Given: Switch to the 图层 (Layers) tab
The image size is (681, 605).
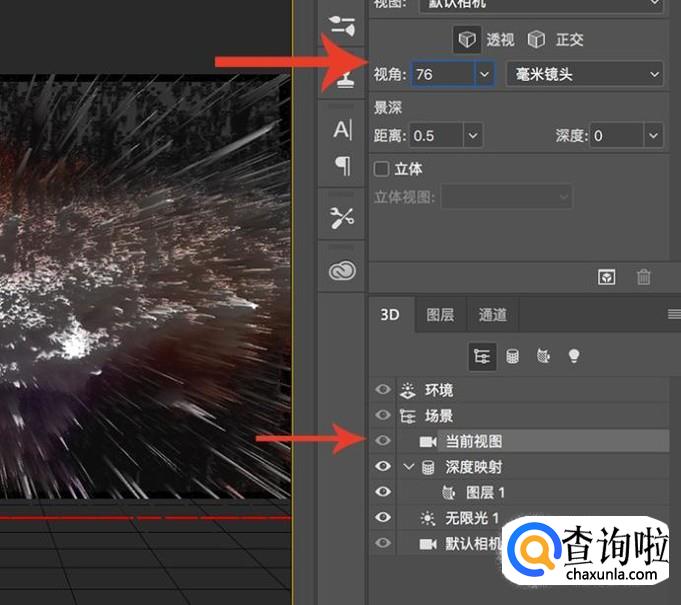Looking at the screenshot, I should (440, 315).
